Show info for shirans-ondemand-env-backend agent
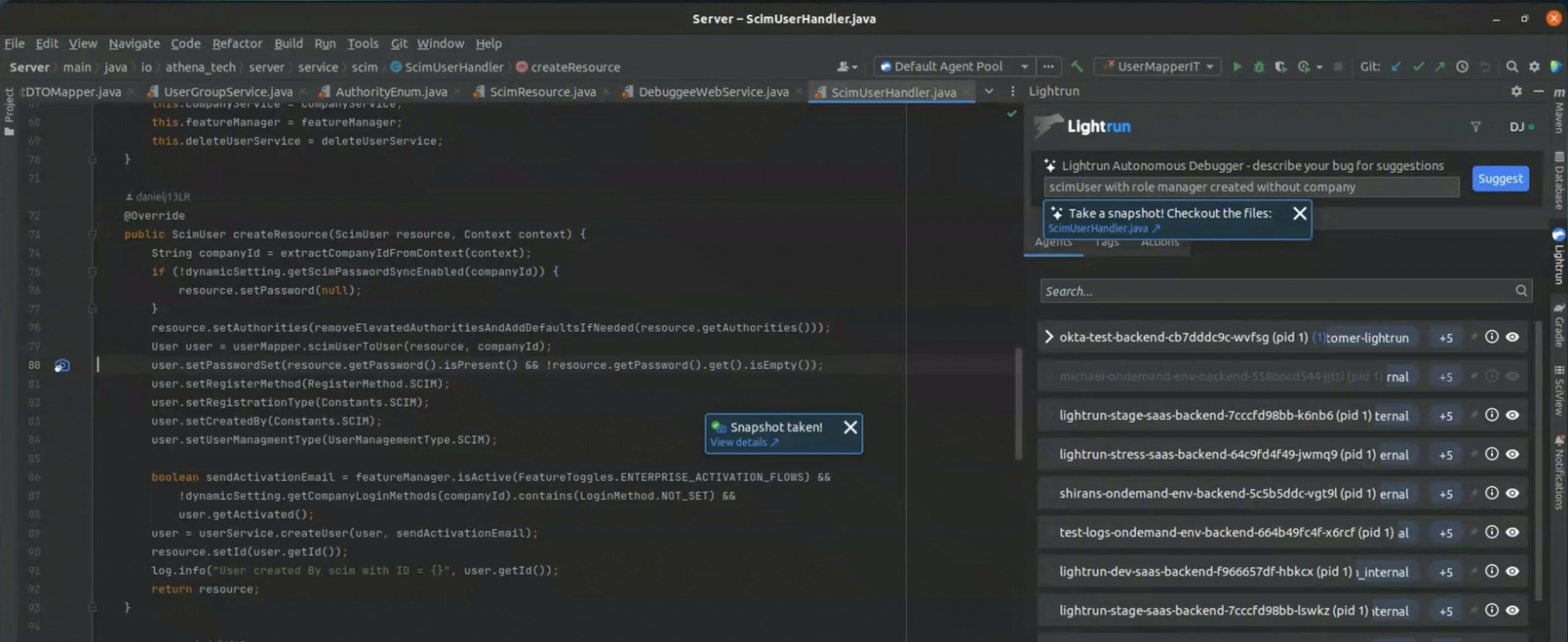The height and width of the screenshot is (642, 1568). tap(1492, 493)
